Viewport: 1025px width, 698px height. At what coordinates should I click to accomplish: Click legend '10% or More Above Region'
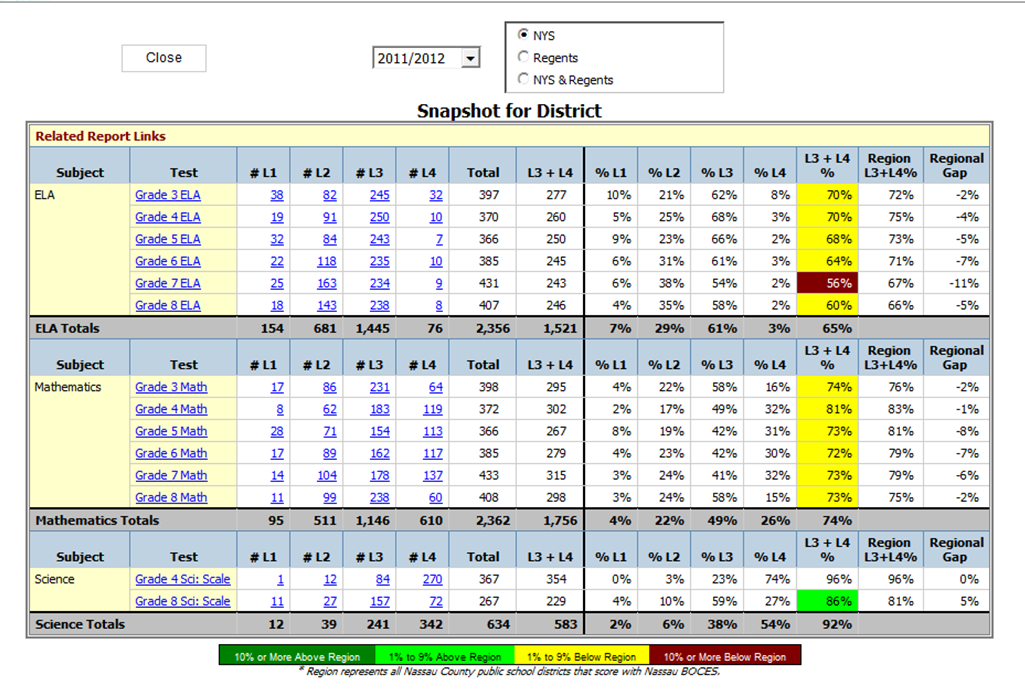(x=297, y=657)
